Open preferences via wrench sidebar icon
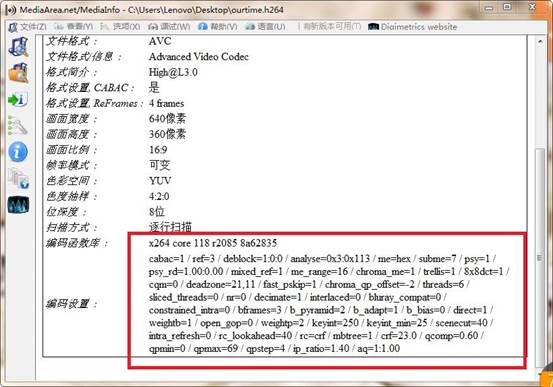This screenshot has width=553, height=387. click(x=18, y=126)
